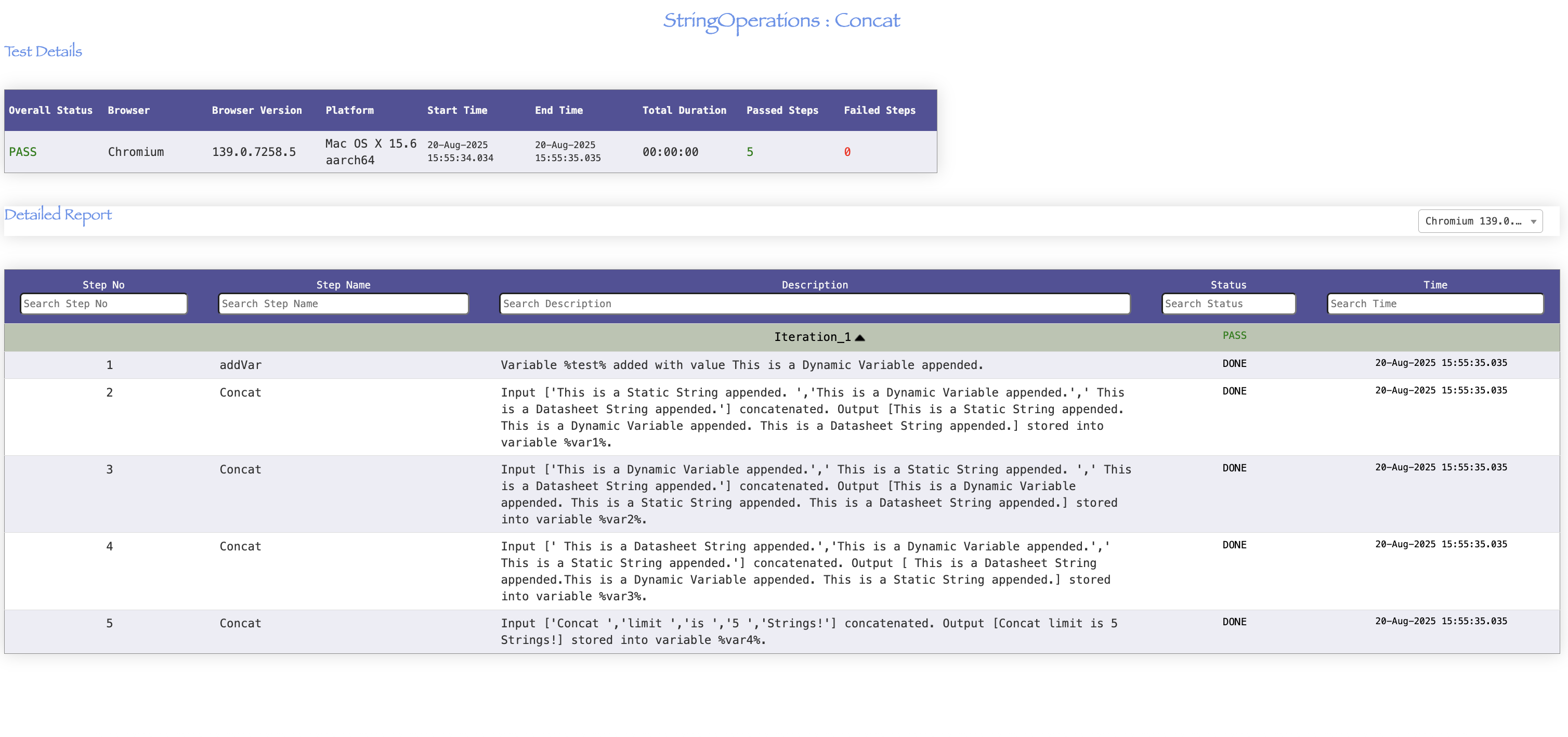Select the addVar step row

coord(240,365)
